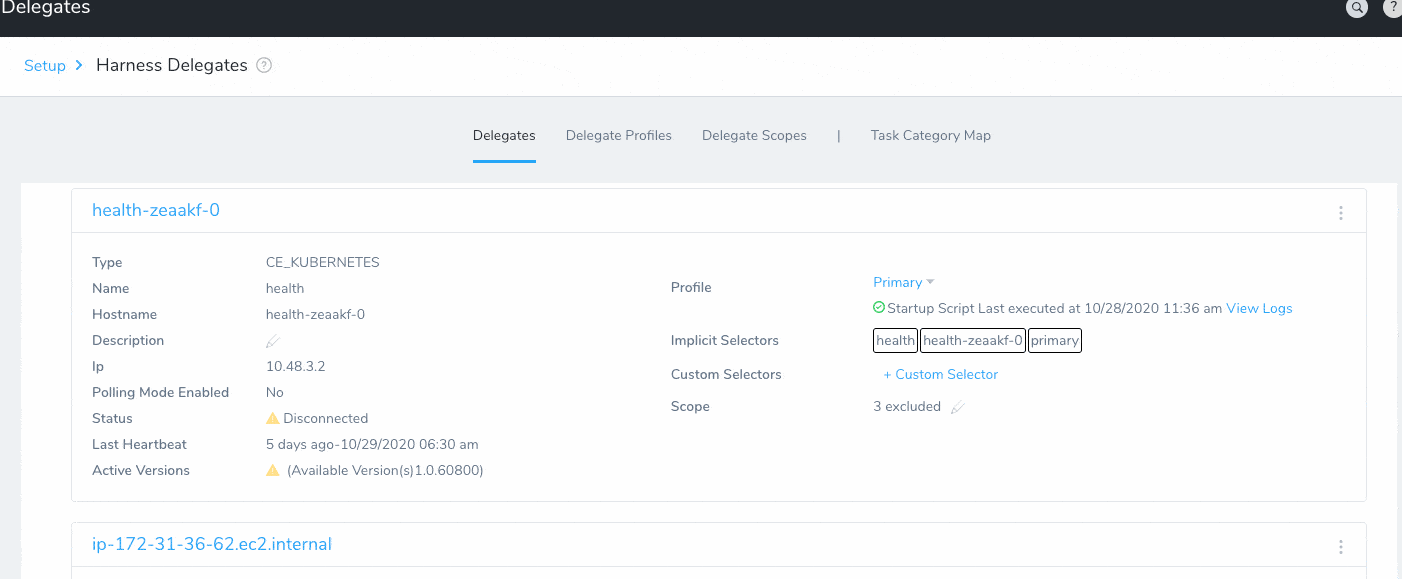Open options menu for ip-172-31-36-62.ec2.internal delegate
Viewport: 1402px width, 579px height.
(1341, 547)
